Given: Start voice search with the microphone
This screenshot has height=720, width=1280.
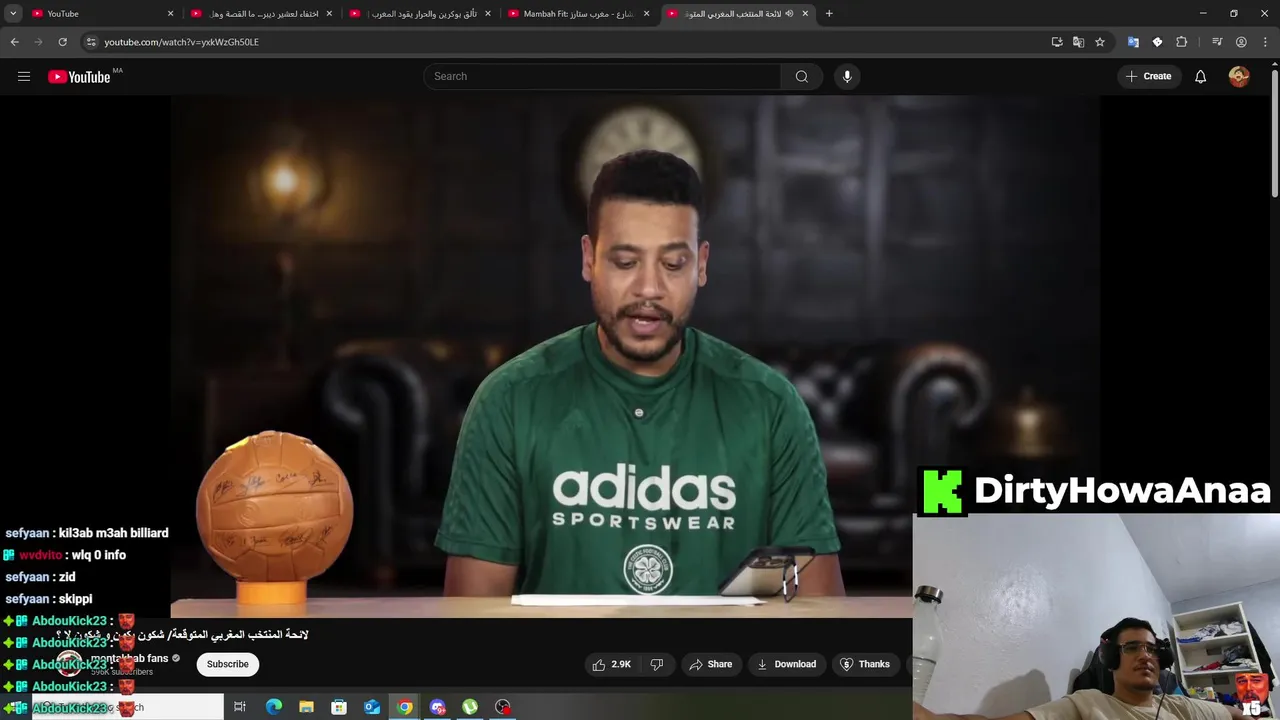Looking at the screenshot, I should point(847,76).
